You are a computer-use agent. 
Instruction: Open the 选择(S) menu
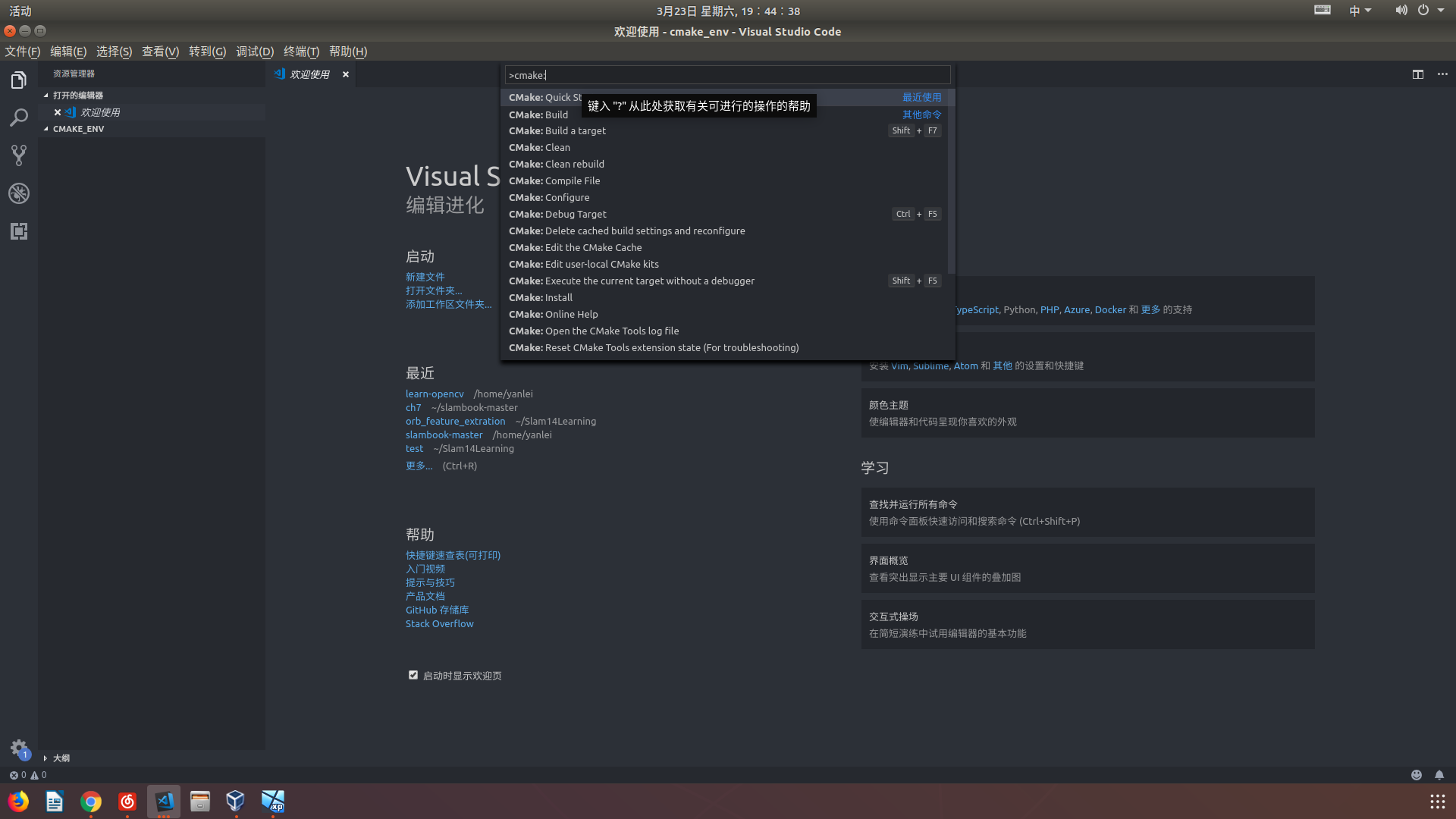click(x=114, y=52)
